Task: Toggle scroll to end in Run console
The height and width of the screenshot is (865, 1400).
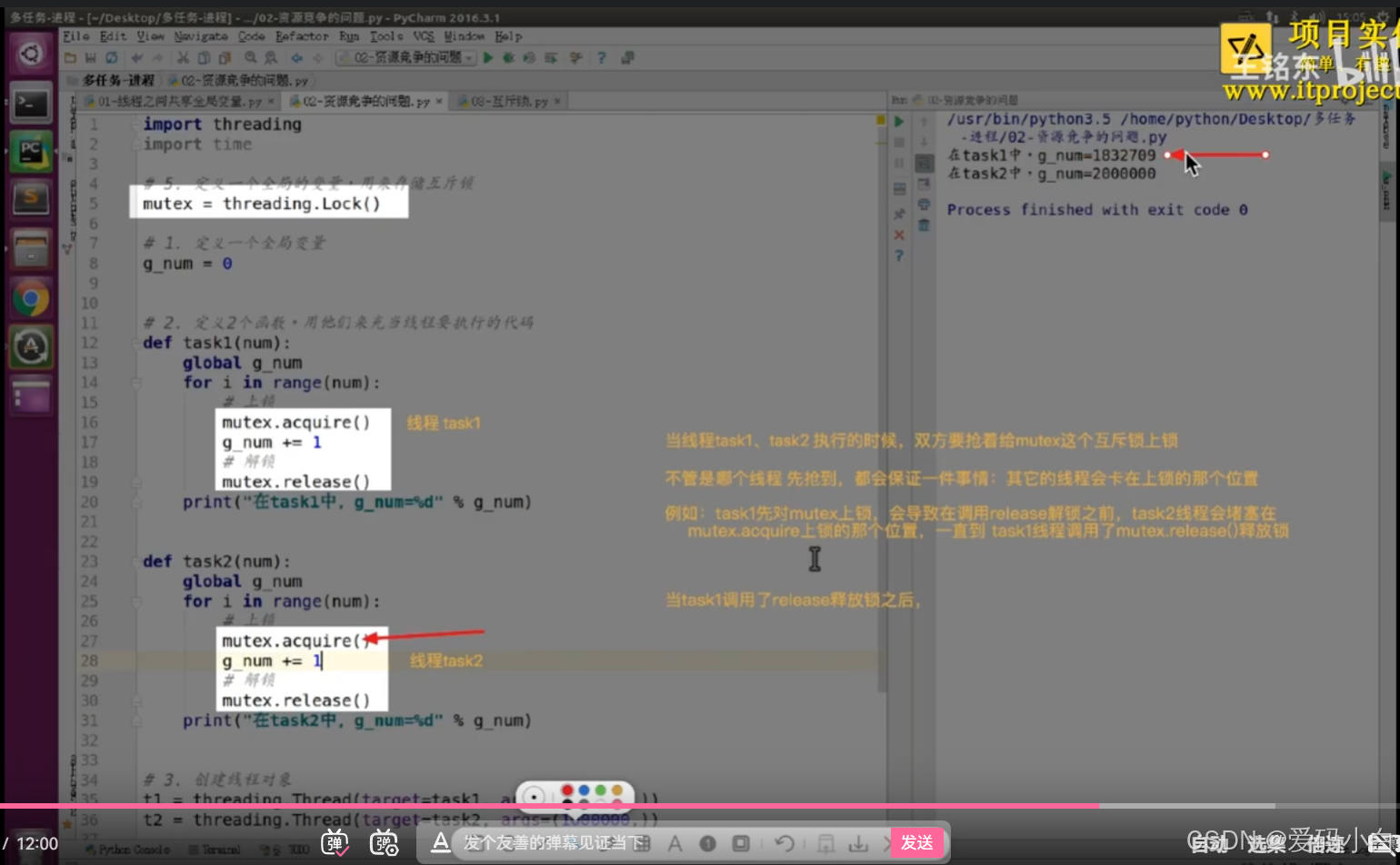Action: pos(924,184)
